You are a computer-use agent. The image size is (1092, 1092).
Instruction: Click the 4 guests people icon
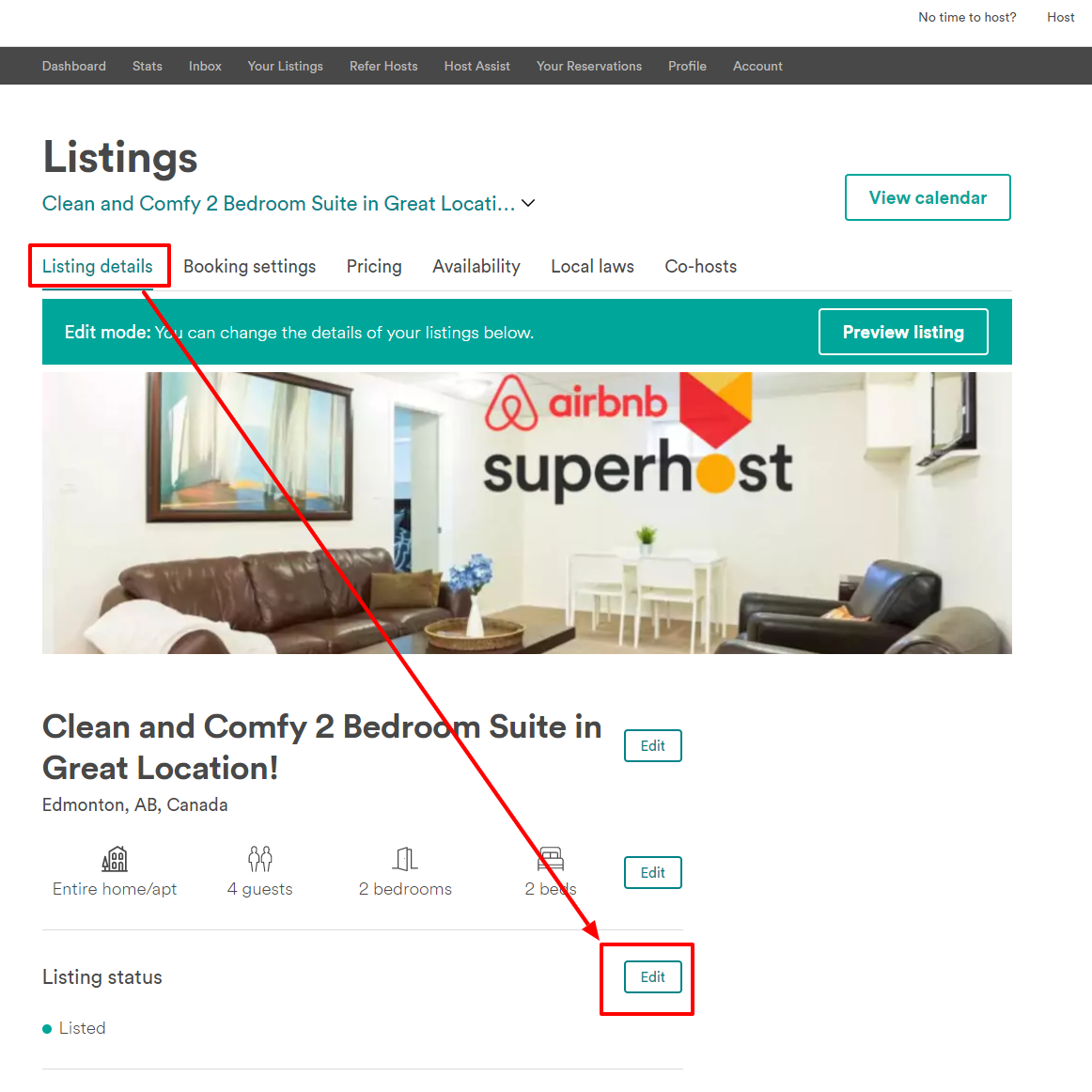click(259, 859)
